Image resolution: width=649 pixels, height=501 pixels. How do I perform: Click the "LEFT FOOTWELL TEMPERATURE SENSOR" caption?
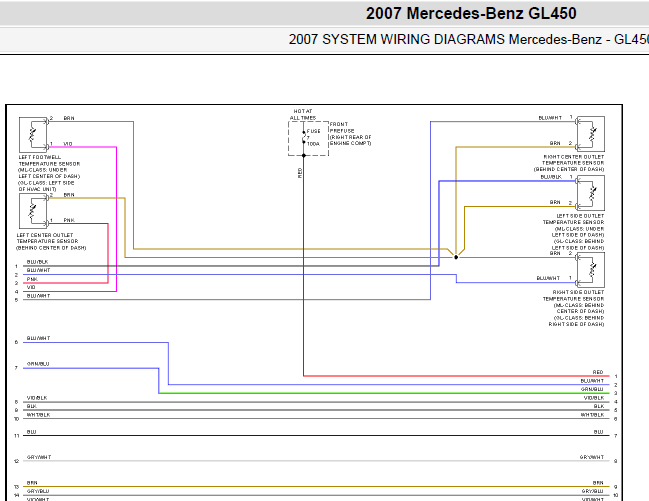[x=49, y=173]
